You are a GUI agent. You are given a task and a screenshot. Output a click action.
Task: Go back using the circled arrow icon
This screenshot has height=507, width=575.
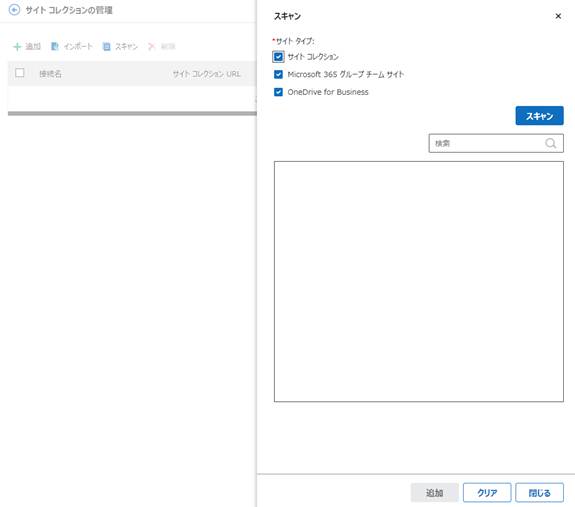(x=14, y=10)
